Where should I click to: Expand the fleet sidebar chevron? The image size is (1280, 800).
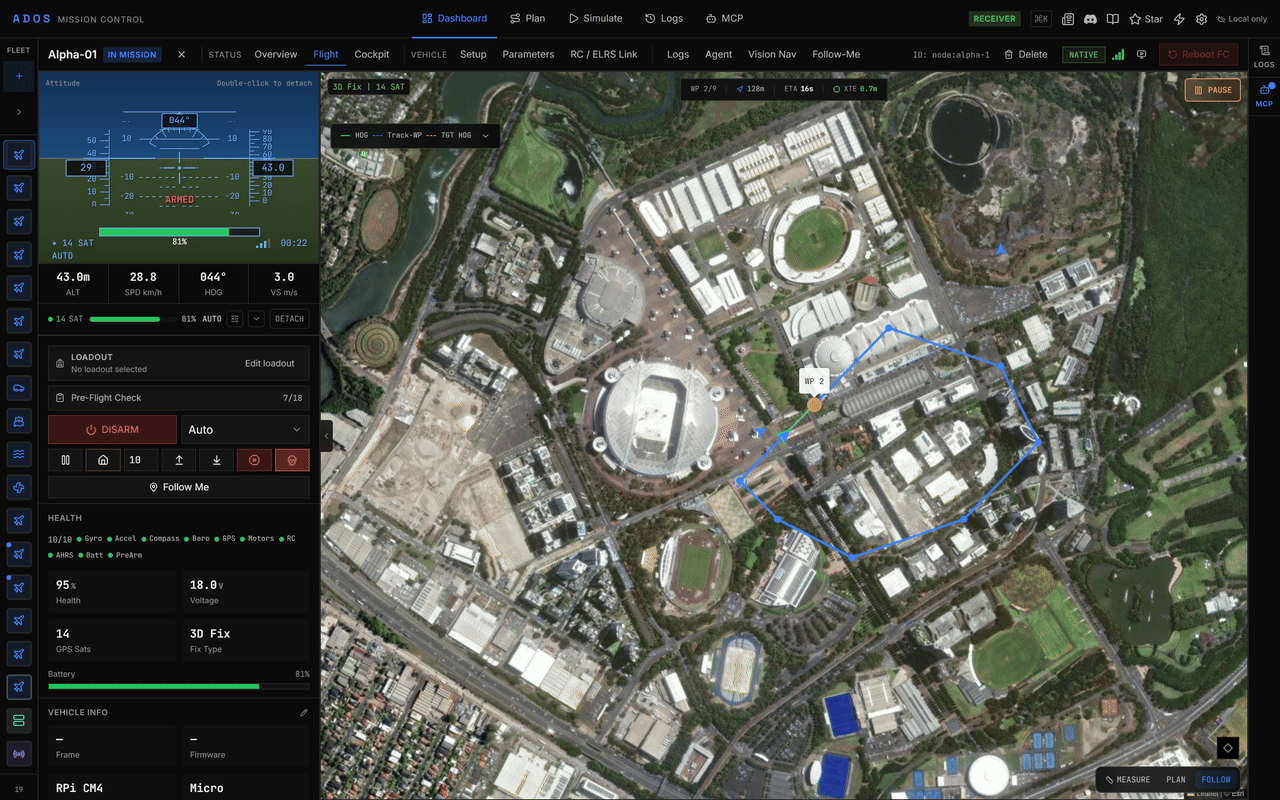[19, 112]
